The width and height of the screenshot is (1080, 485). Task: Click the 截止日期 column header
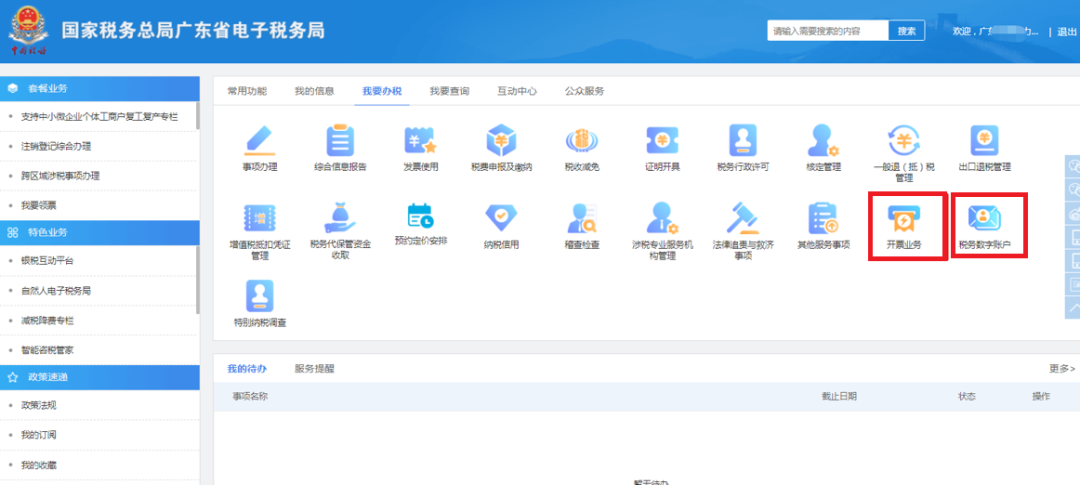click(839, 397)
